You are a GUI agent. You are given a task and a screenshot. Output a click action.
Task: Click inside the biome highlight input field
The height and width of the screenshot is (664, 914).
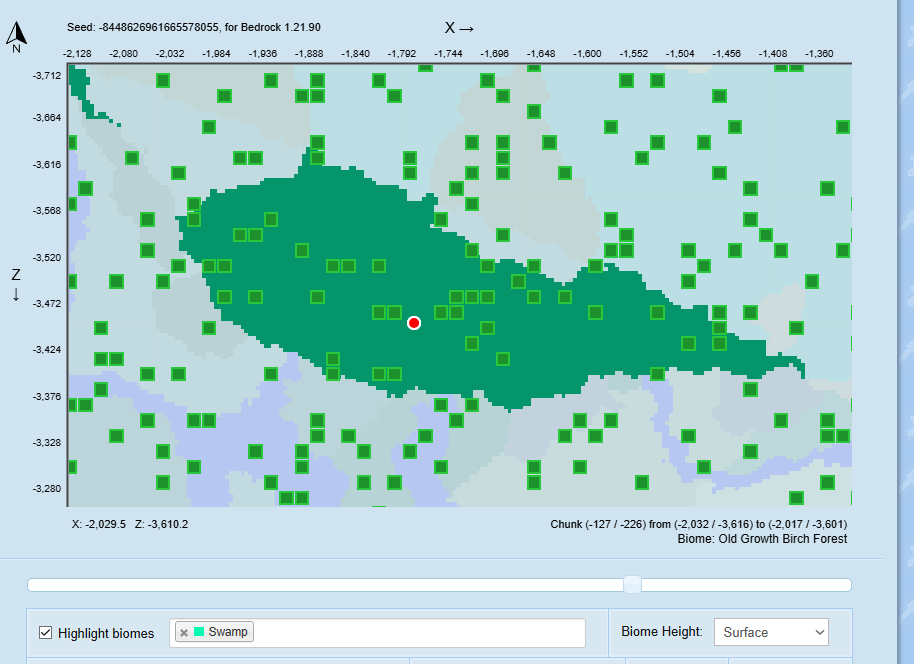[x=420, y=632]
